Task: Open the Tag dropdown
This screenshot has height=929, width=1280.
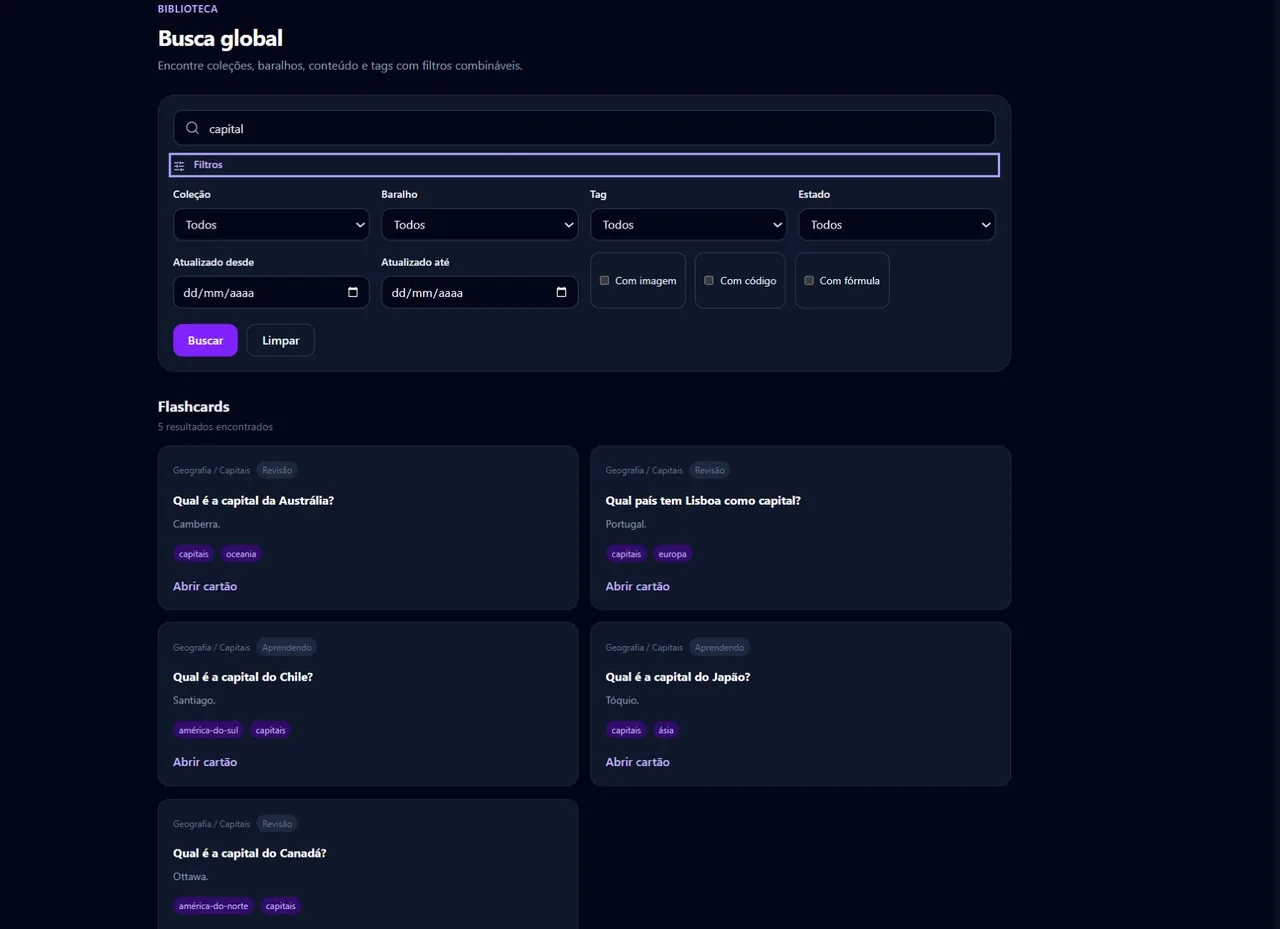Action: click(x=688, y=225)
